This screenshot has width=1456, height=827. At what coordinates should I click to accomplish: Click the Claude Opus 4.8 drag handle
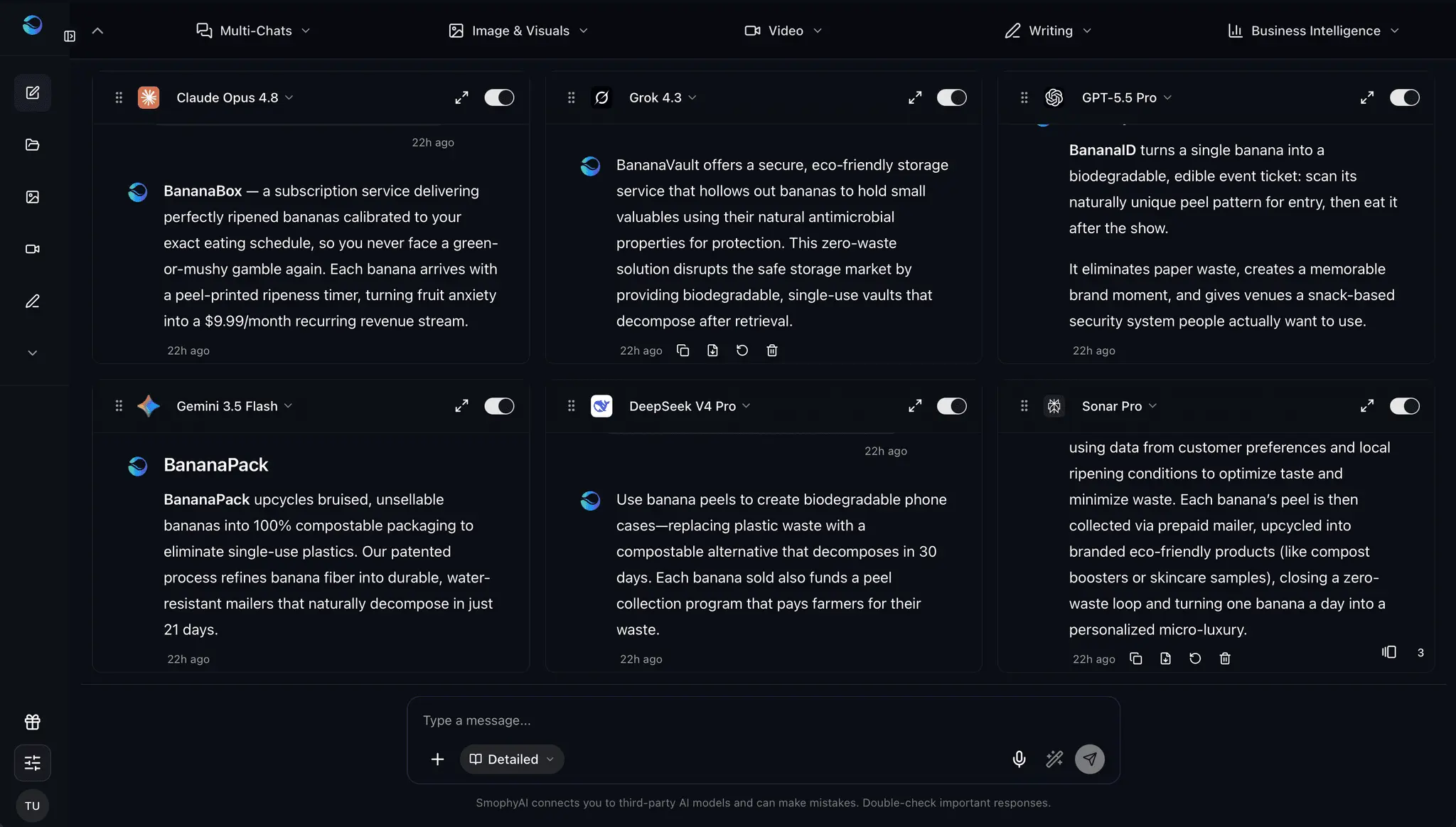(119, 97)
